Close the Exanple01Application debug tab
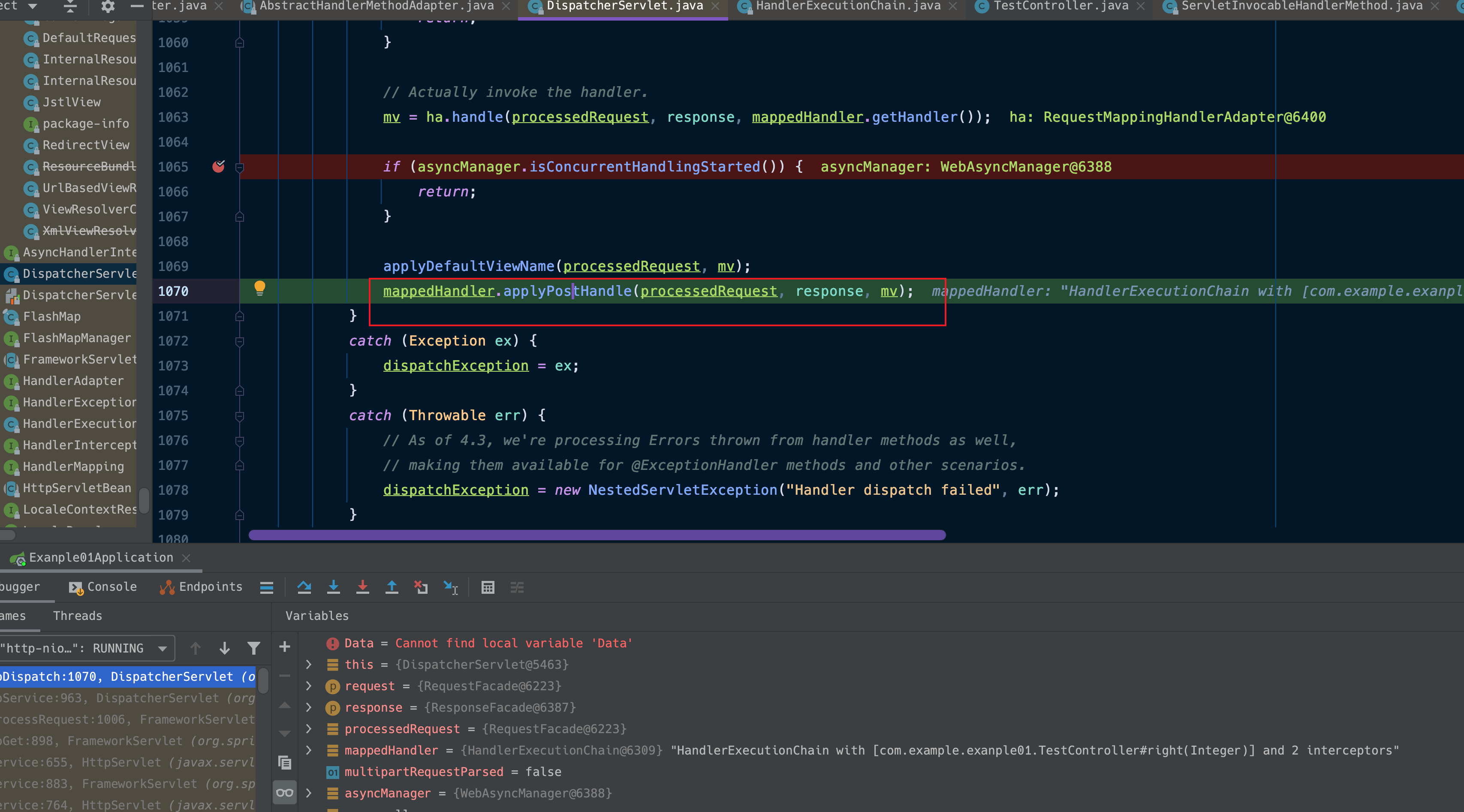Screen dimensions: 1464x812 pos(186,558)
